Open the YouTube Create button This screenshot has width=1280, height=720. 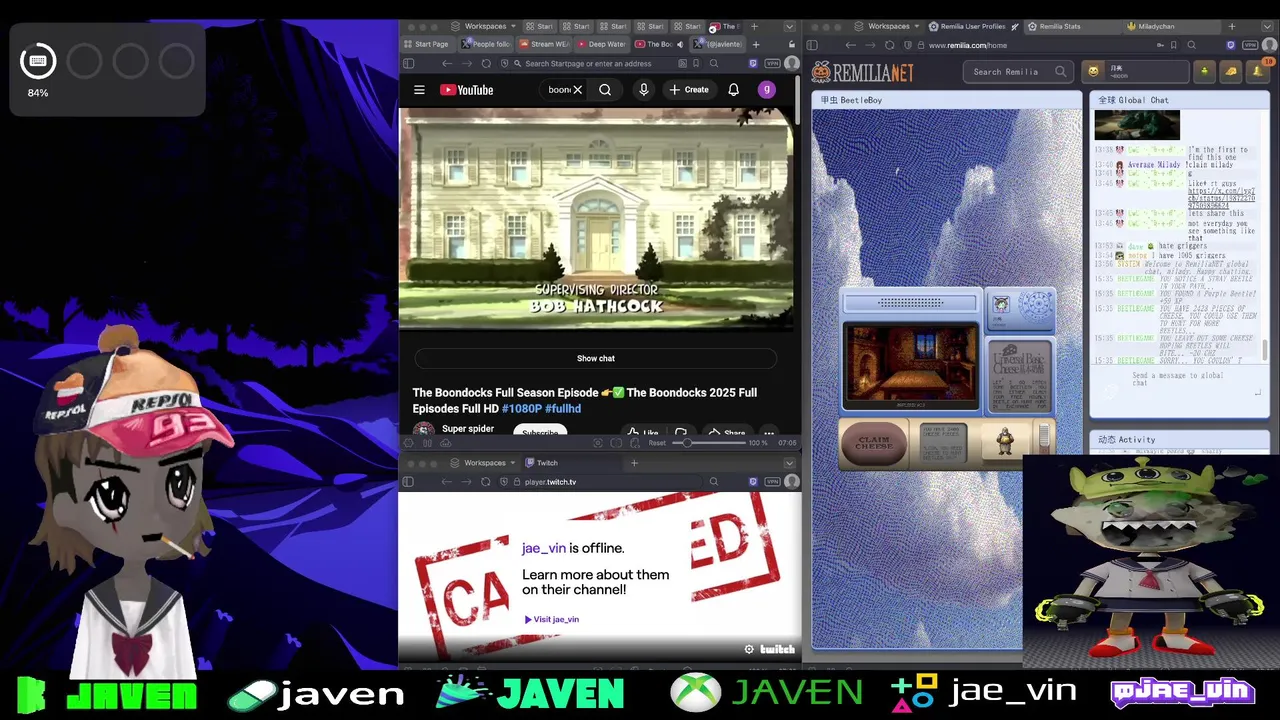689,90
